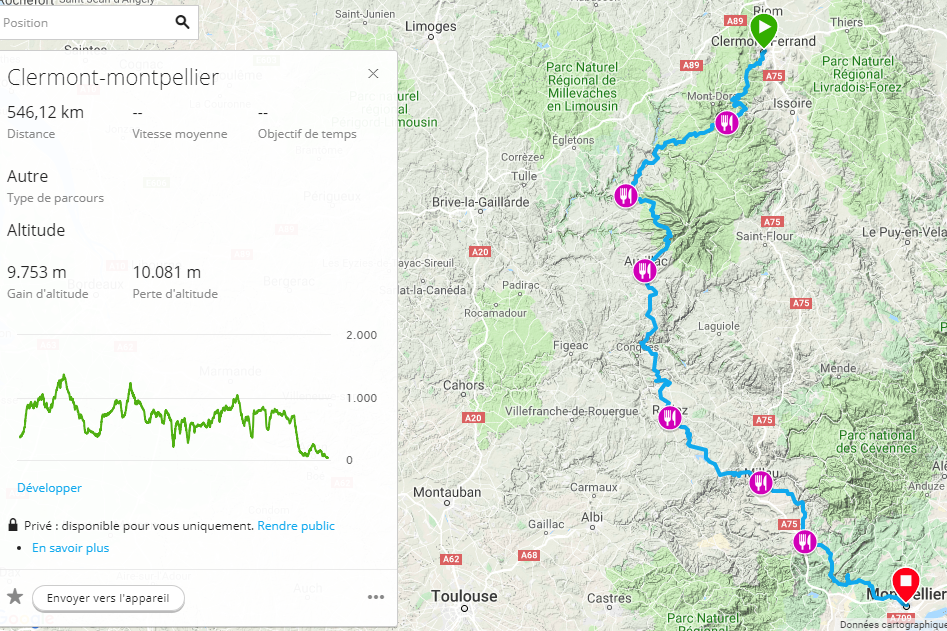Focus the Position search field

pos(88,23)
